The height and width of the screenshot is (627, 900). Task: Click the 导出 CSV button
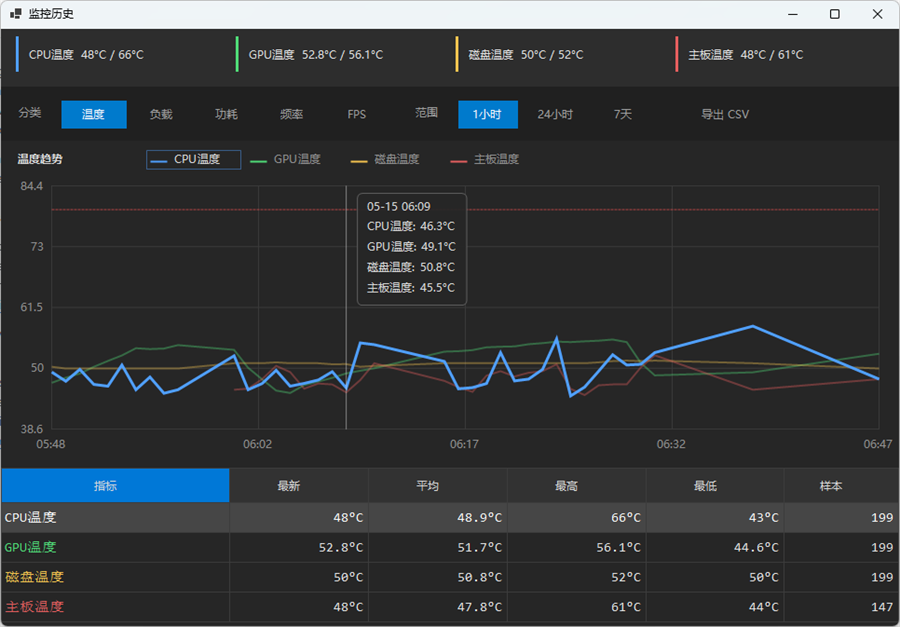click(725, 114)
